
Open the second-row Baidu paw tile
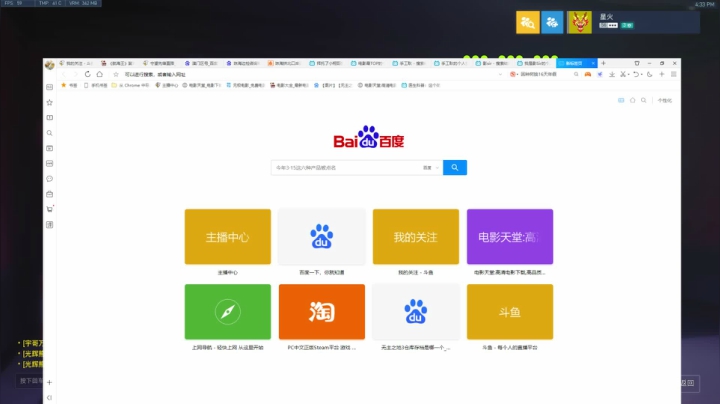point(416,312)
